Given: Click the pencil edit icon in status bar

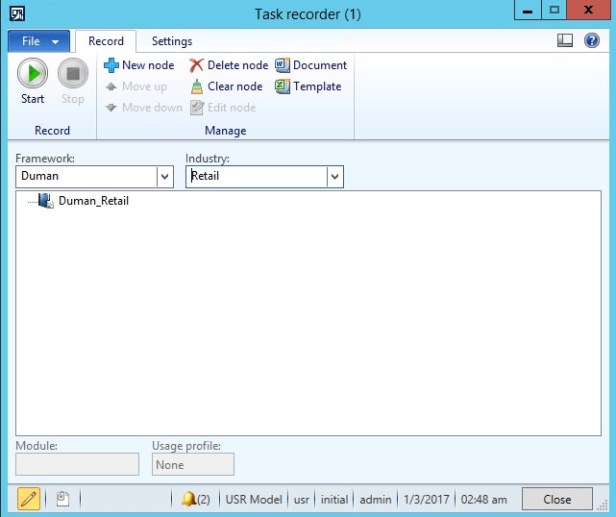Looking at the screenshot, I should coord(29,499).
